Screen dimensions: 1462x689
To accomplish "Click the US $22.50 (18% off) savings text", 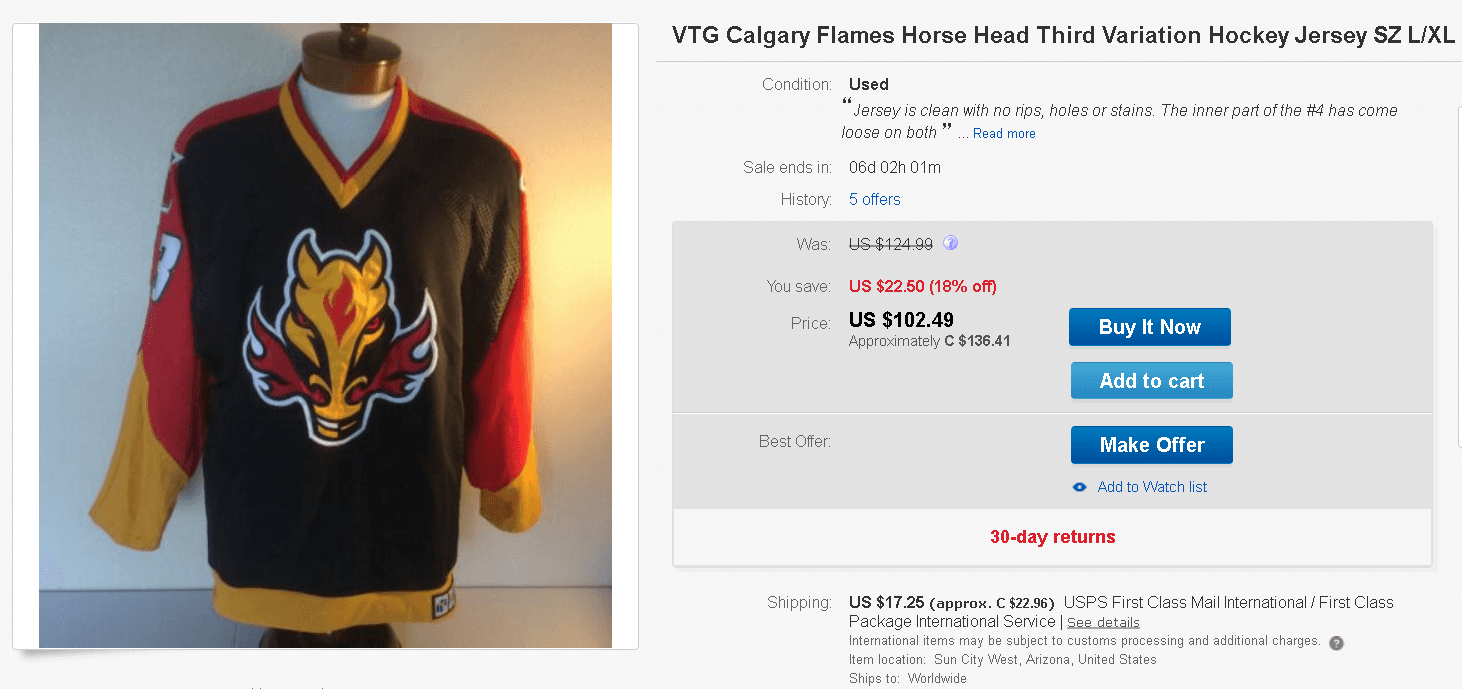I will pyautogui.click(x=923, y=286).
